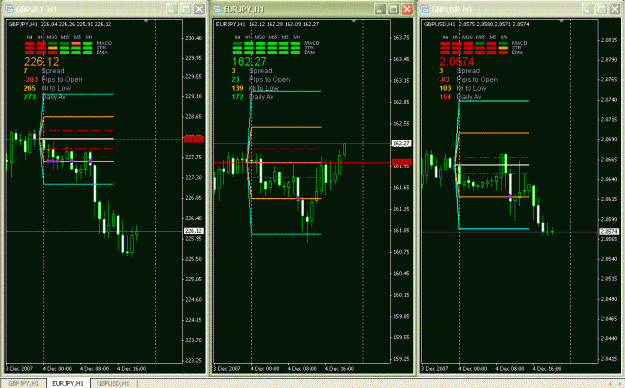Image resolution: width=625 pixels, height=388 pixels.
Task: Click the MACD indicator label in GBPJPY chart
Action: tap(104, 43)
